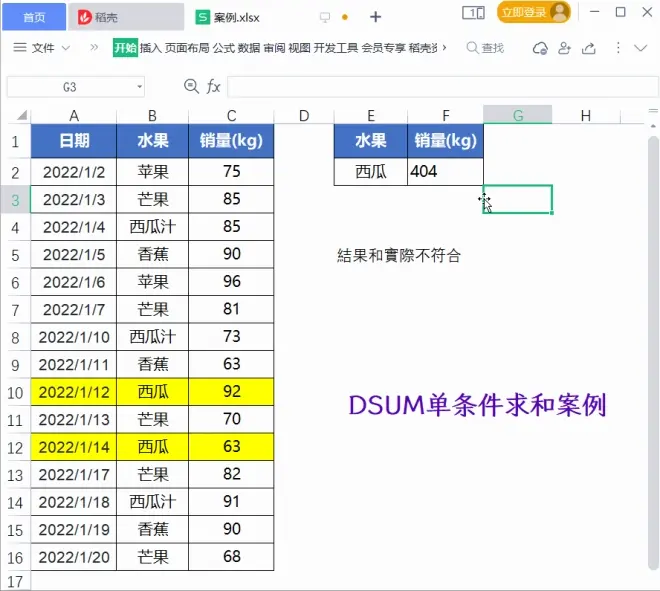Click the cloud sync icon
The image size is (660, 591).
click(x=540, y=48)
